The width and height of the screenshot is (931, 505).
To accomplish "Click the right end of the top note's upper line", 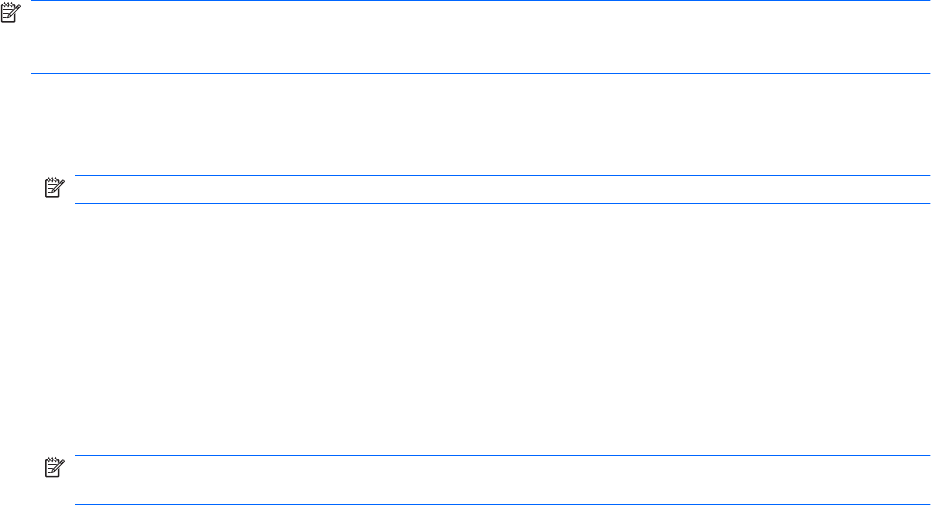I will click(925, 1).
